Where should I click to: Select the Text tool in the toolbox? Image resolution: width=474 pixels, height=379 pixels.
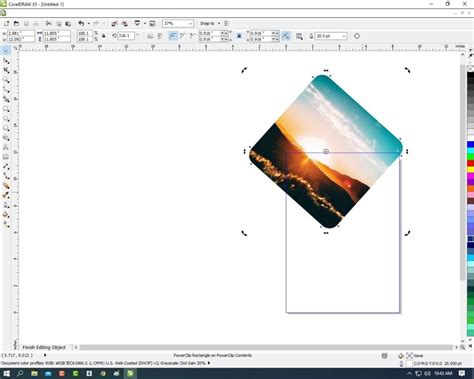[6, 147]
